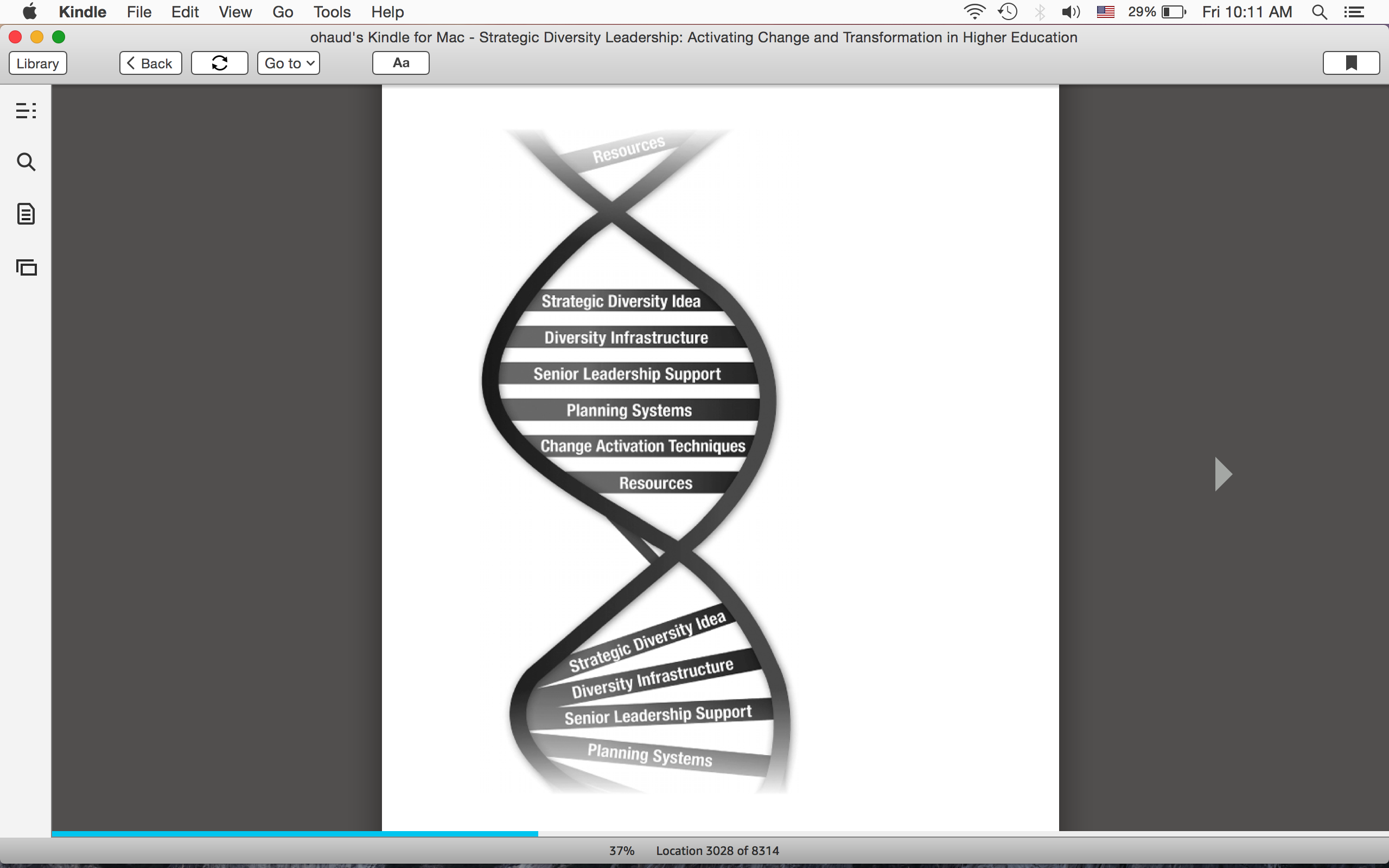Click the US flag input source icon
The image size is (1389, 868).
pyautogui.click(x=1105, y=12)
